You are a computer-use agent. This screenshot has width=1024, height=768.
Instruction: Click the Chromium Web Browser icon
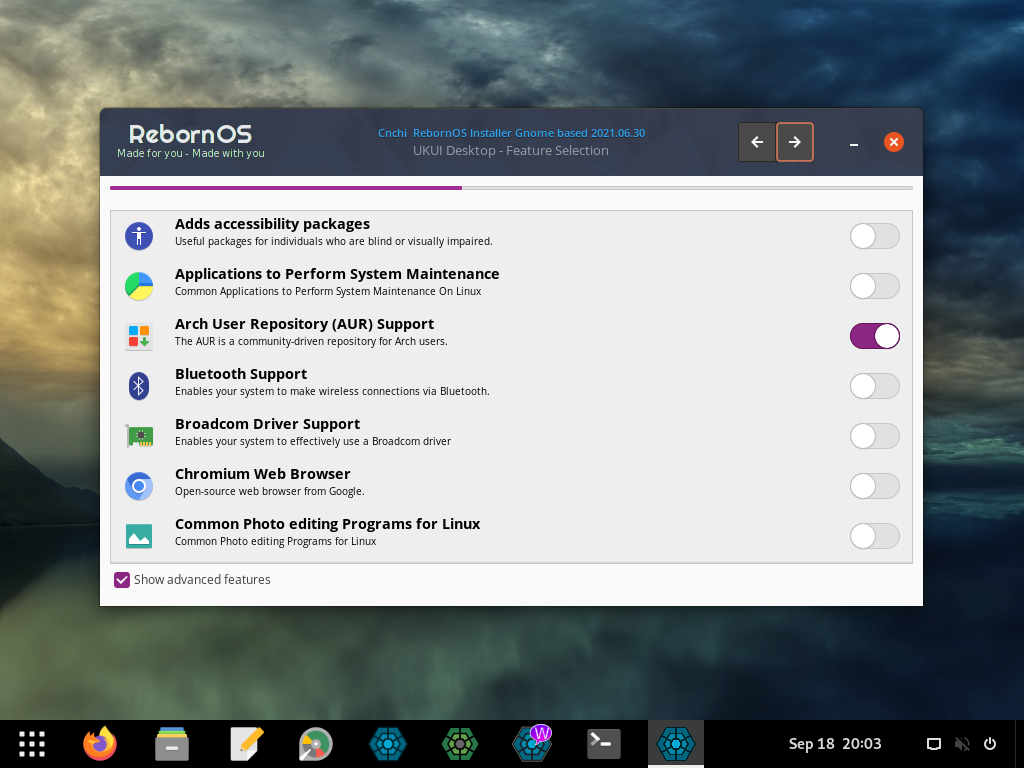[139, 487]
